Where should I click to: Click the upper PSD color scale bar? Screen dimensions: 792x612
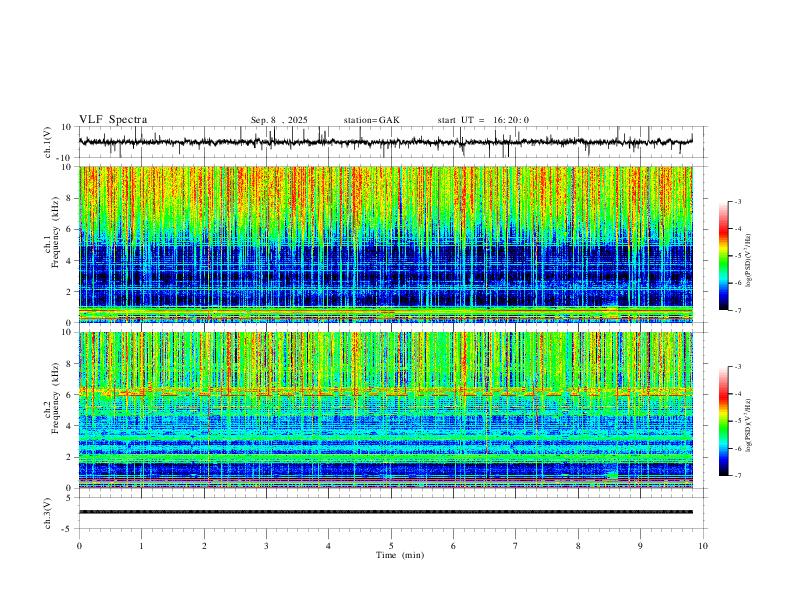pos(724,256)
